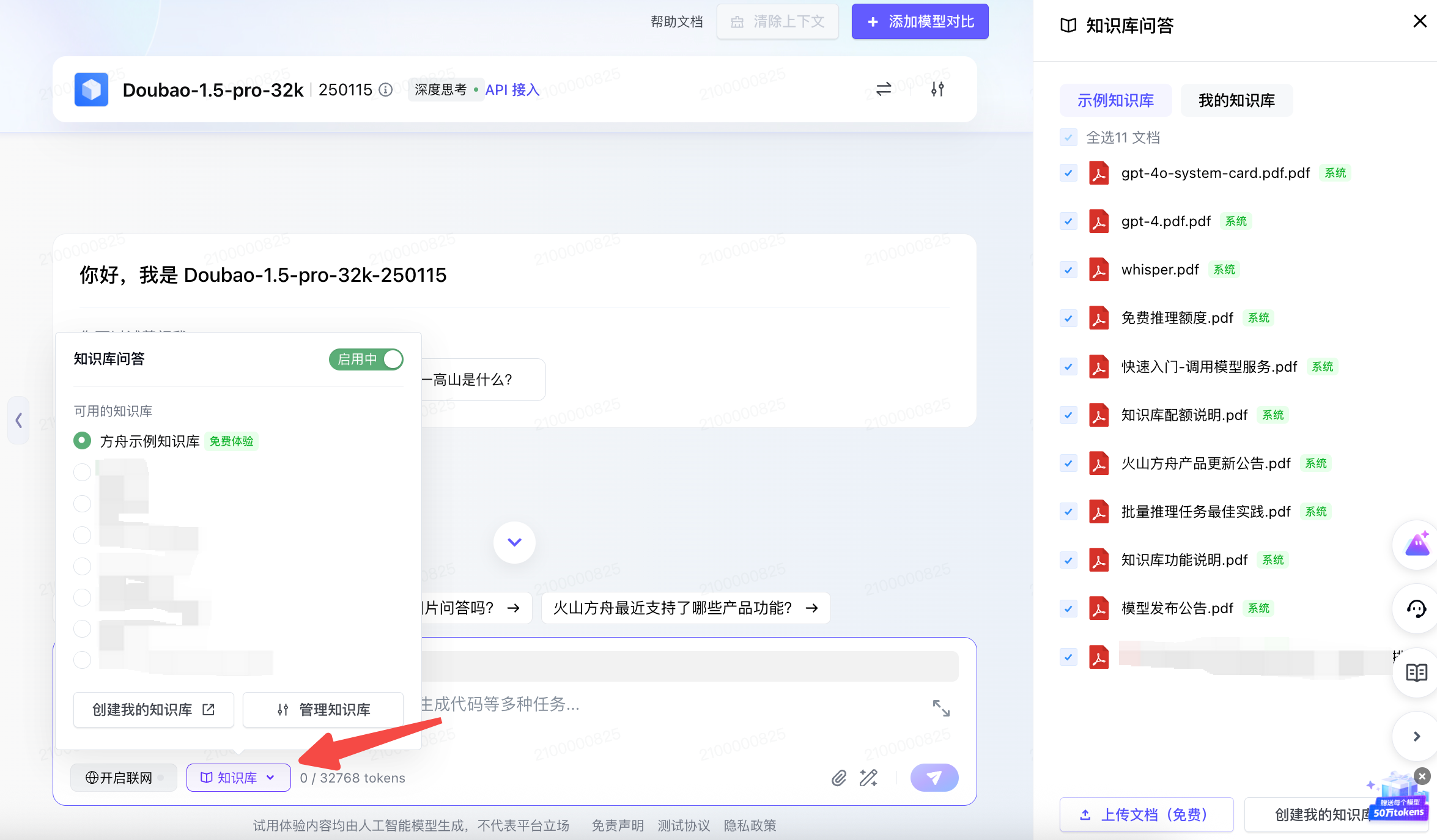Uncheck the whisper.pdf checkbox
The width and height of the screenshot is (1437, 840).
click(1068, 270)
